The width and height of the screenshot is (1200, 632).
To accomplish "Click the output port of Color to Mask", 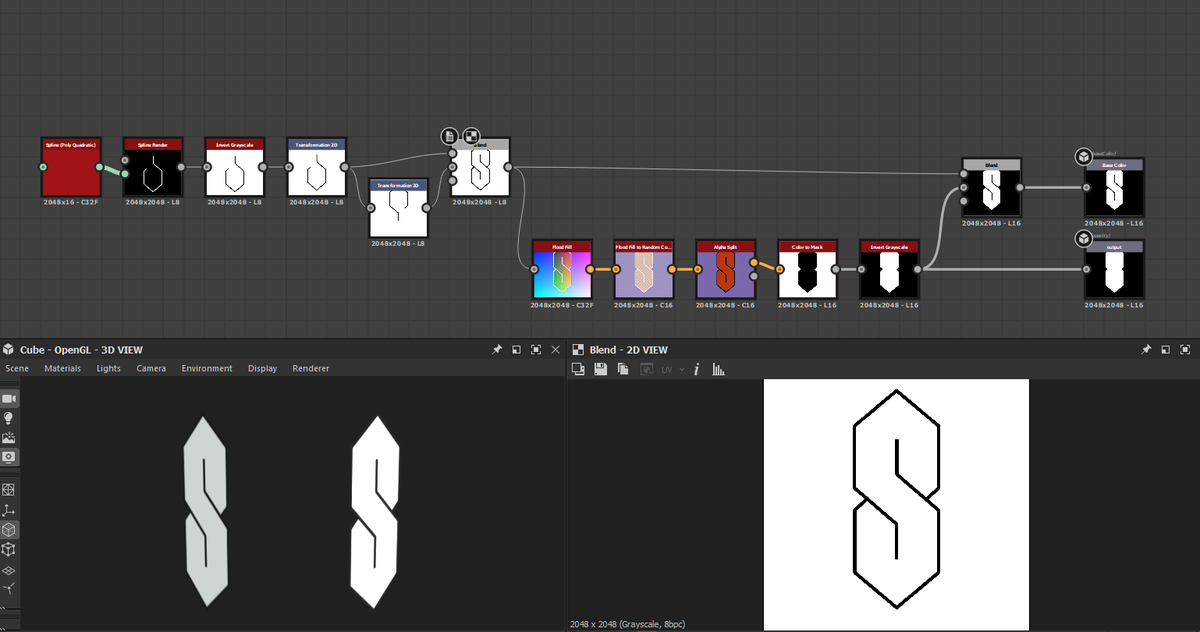I will (x=837, y=269).
